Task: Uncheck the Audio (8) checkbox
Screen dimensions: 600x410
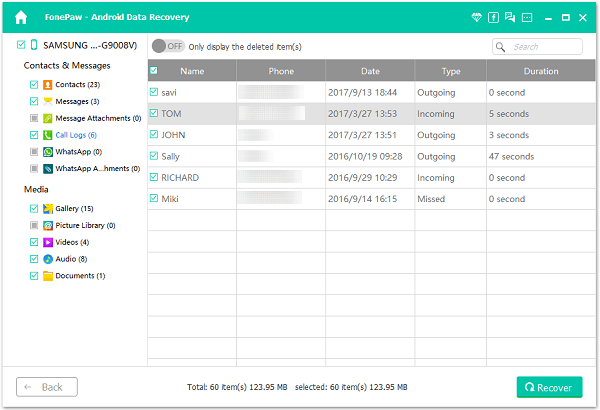Action: click(x=34, y=259)
